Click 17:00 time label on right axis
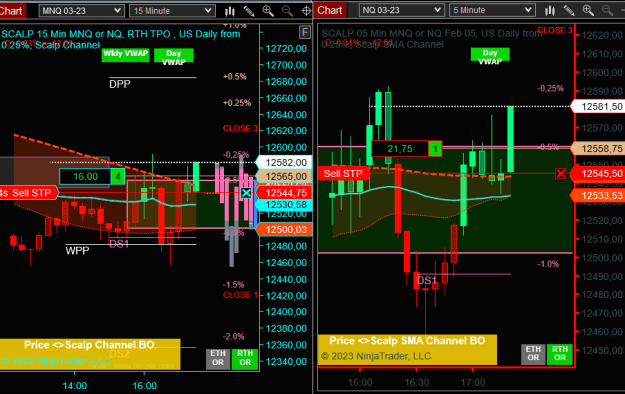This screenshot has width=625, height=394. [x=473, y=382]
